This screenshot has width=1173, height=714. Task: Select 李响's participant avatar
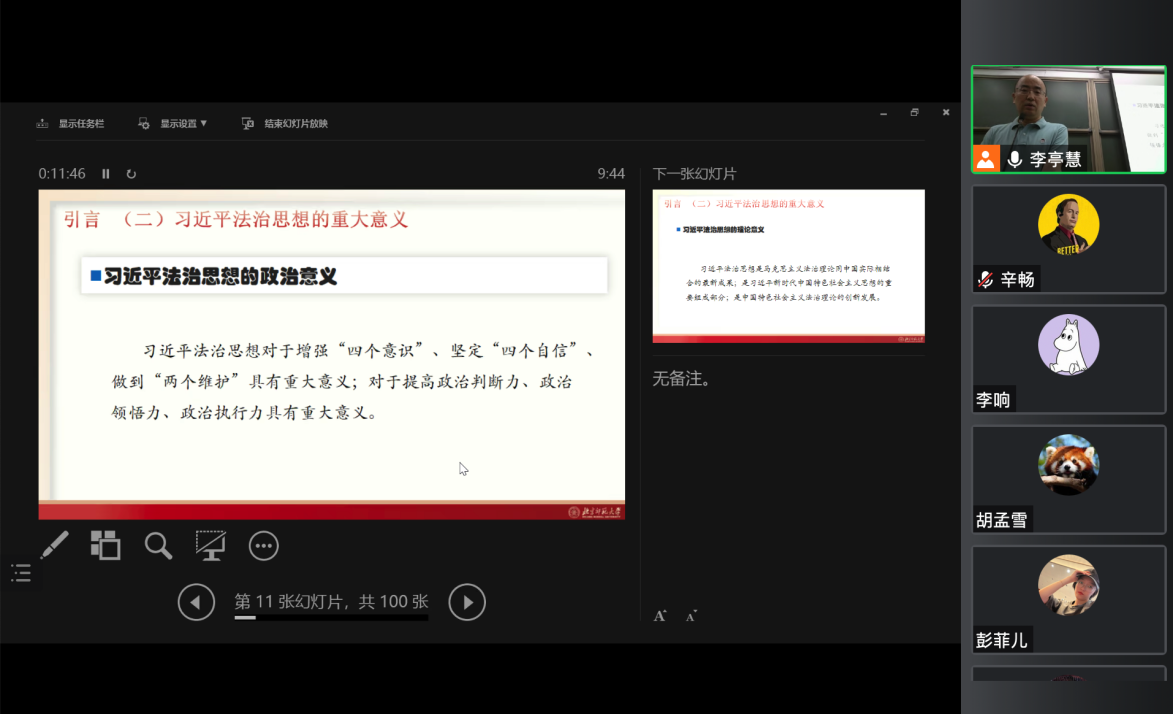(1068, 345)
